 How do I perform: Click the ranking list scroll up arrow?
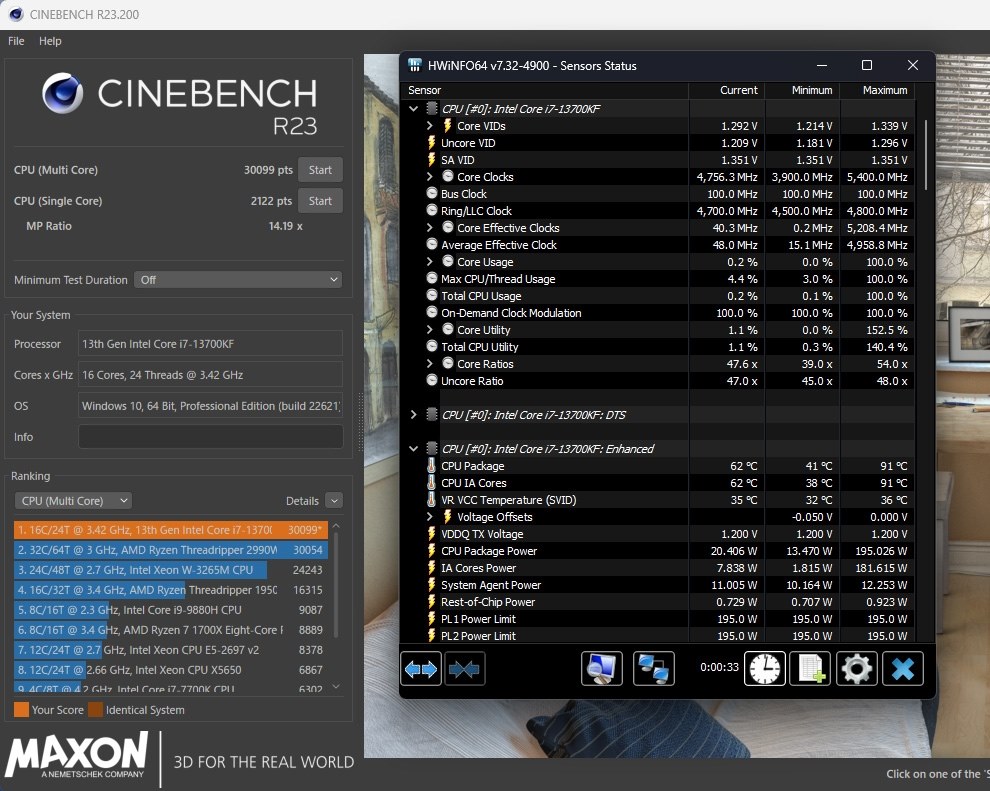336,526
